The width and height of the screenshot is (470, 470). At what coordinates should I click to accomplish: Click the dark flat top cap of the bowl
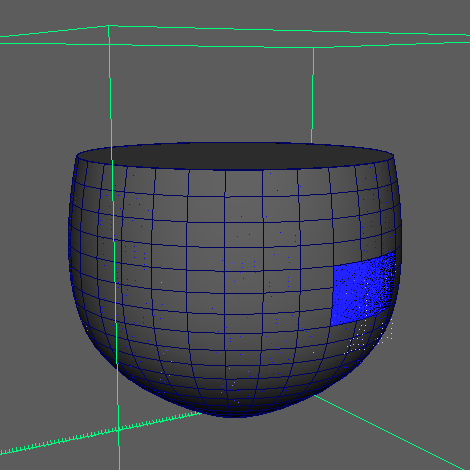click(x=235, y=156)
